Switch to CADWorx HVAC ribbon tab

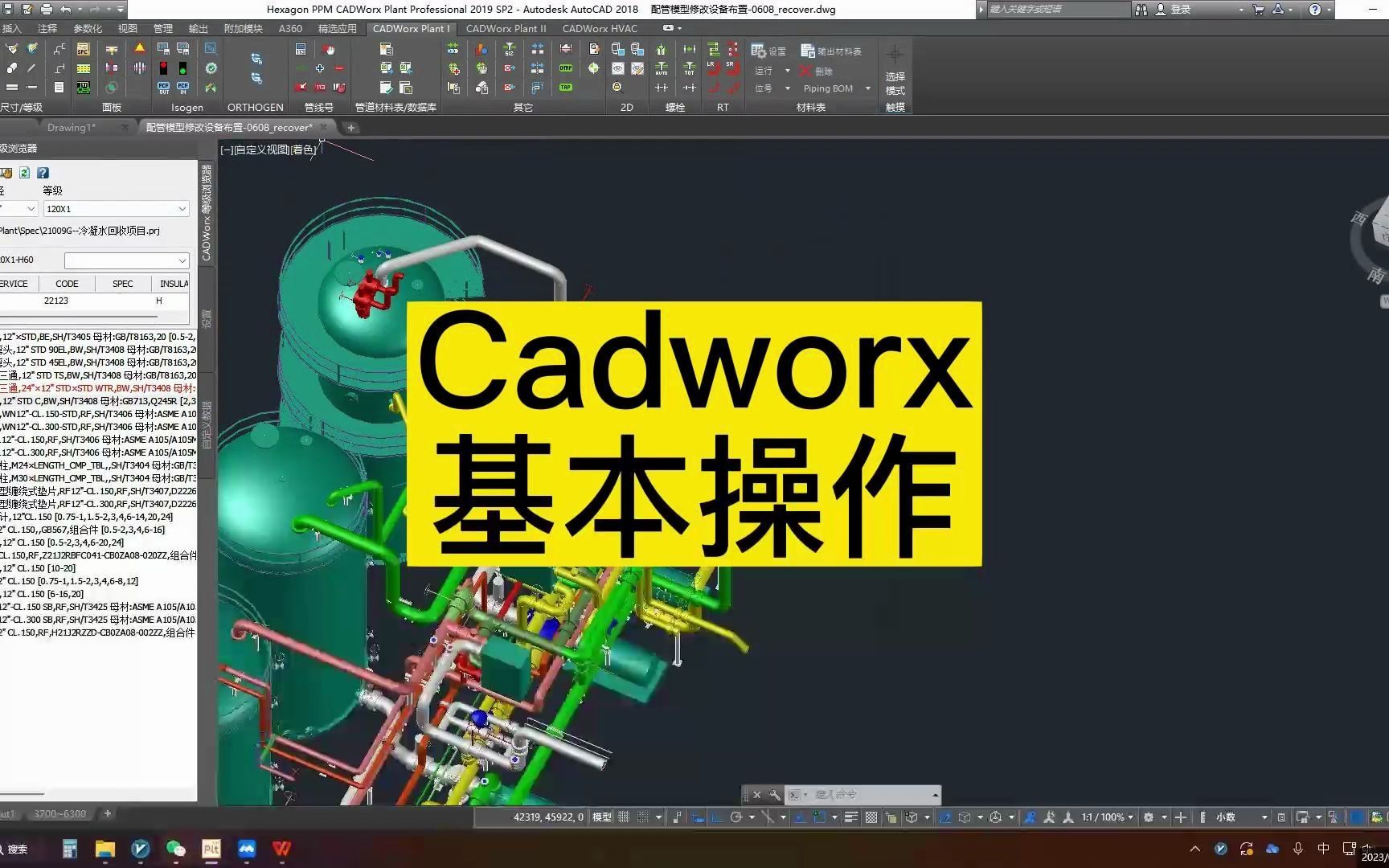pyautogui.click(x=600, y=28)
